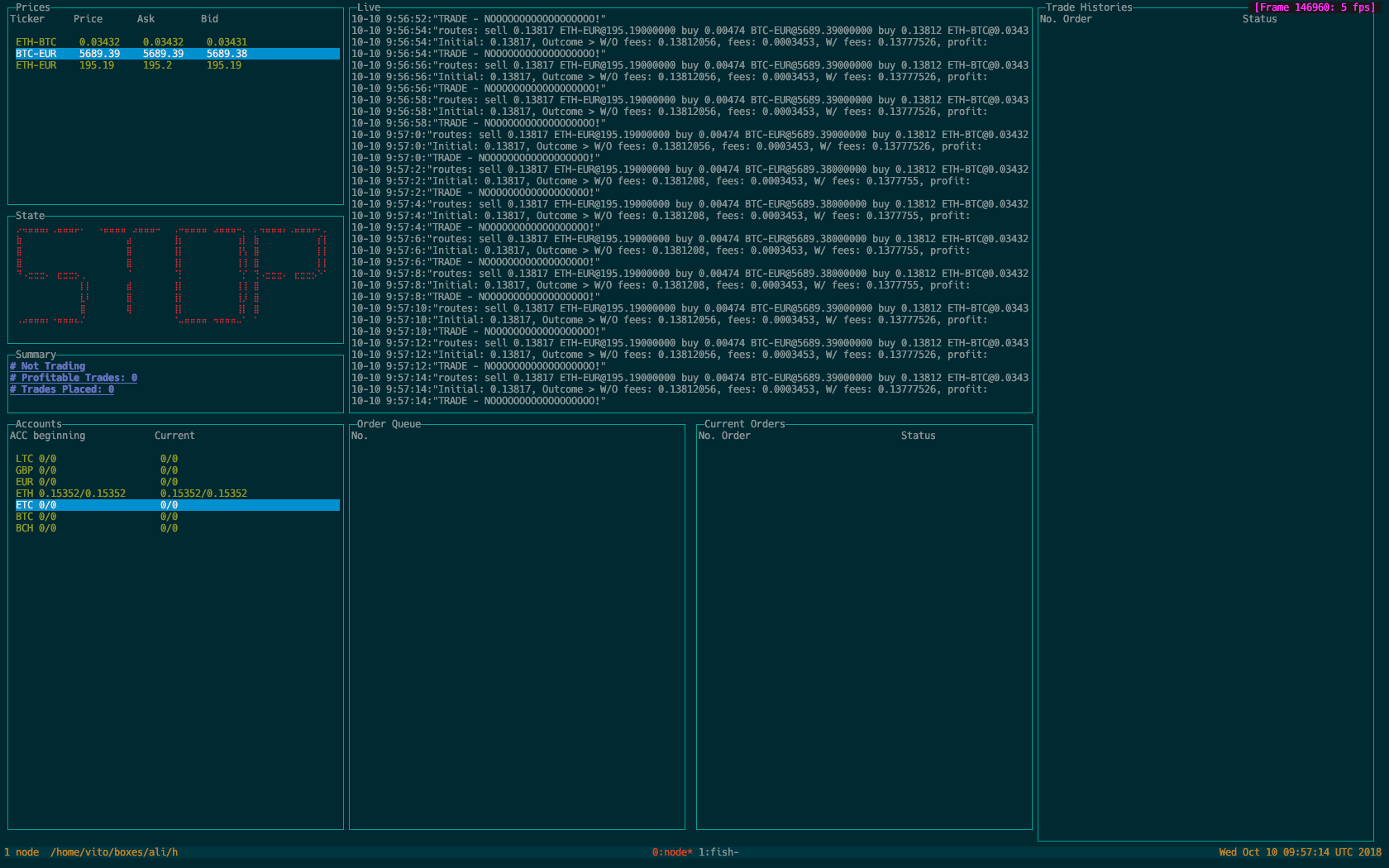Click the State panel title

coord(31,216)
